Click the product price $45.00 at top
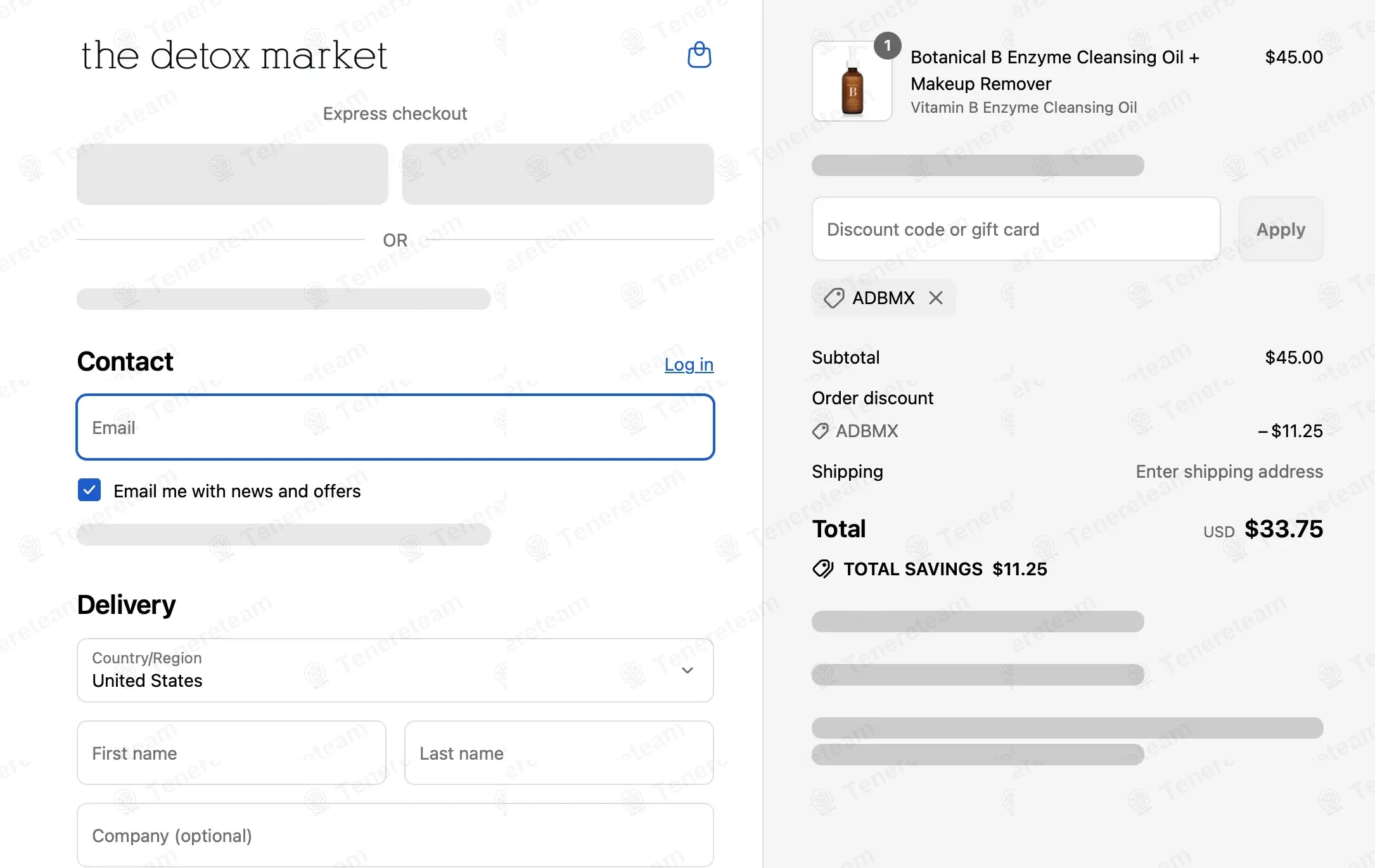Viewport: 1375px width, 868px height. click(x=1294, y=57)
